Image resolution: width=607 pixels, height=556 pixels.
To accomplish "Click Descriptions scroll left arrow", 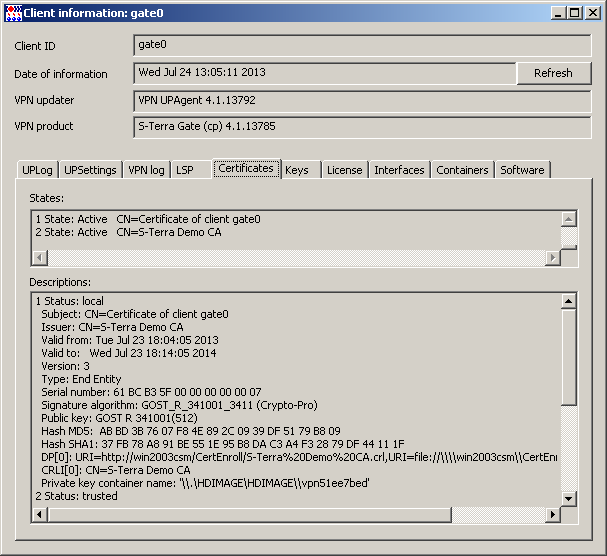I will tap(40, 515).
